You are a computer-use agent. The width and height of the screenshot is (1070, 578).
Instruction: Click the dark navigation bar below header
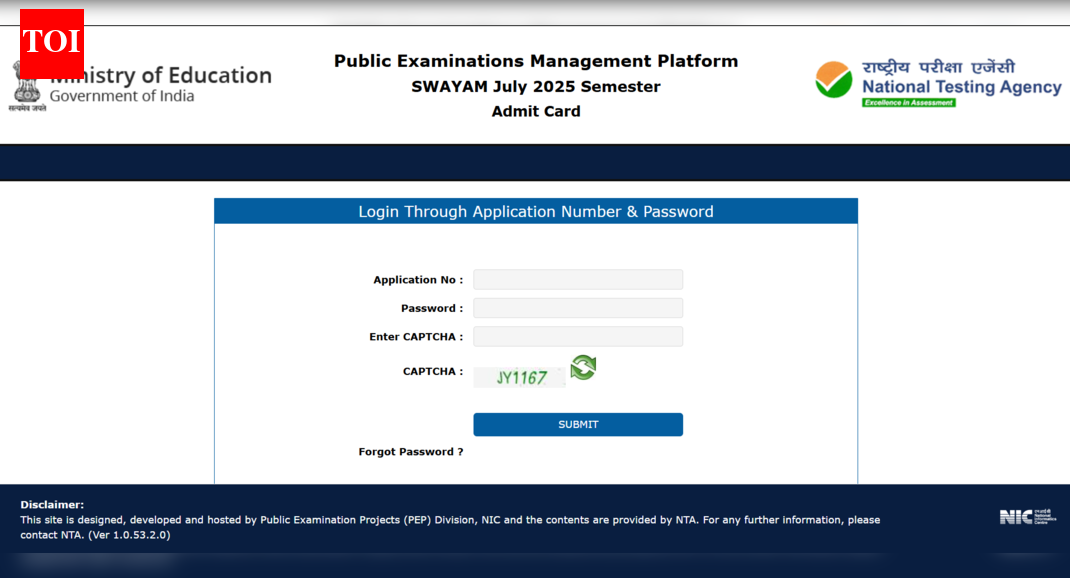[535, 158]
